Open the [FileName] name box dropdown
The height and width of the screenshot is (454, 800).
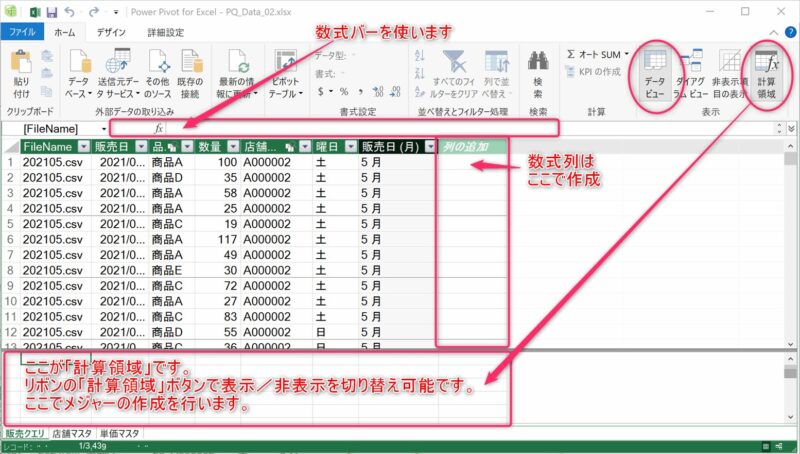tap(104, 129)
